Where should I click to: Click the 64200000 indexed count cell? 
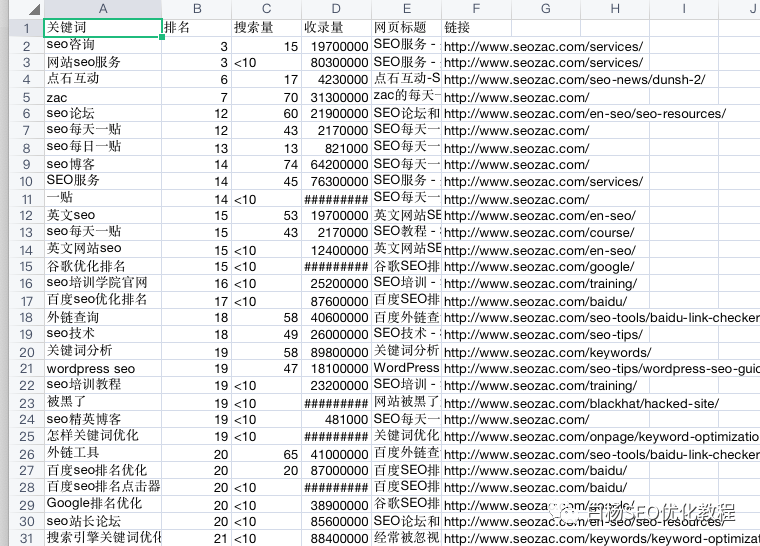[336, 165]
